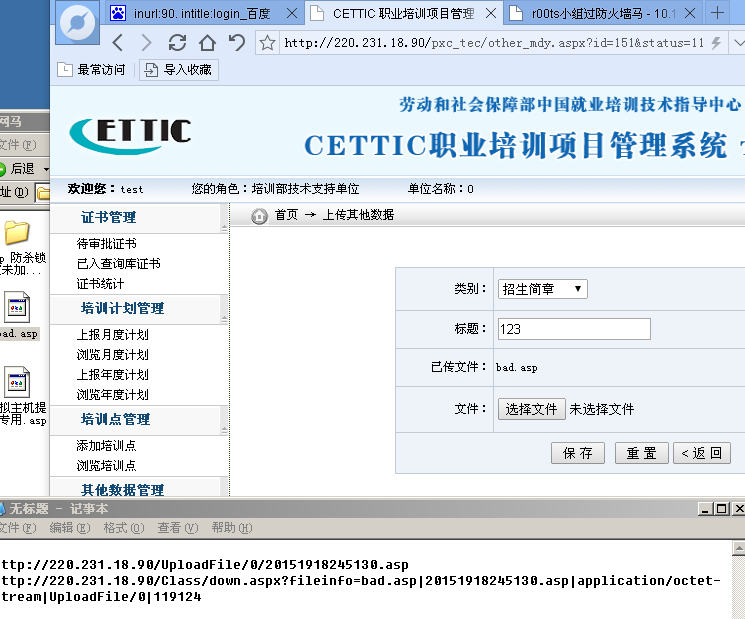Open 已入查询库证书 link
The image size is (745, 619).
coord(118,264)
